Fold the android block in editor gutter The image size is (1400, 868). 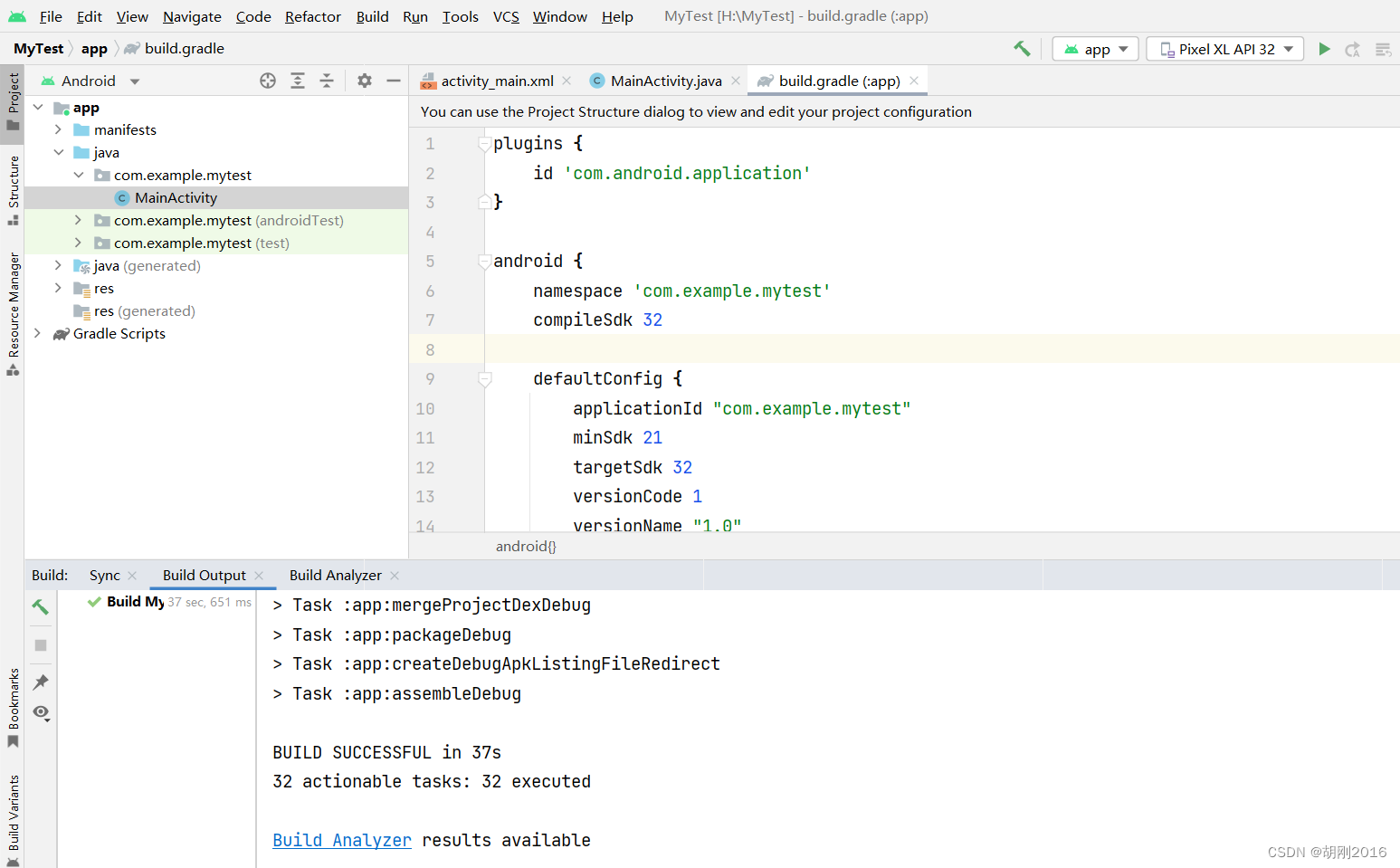[485, 262]
